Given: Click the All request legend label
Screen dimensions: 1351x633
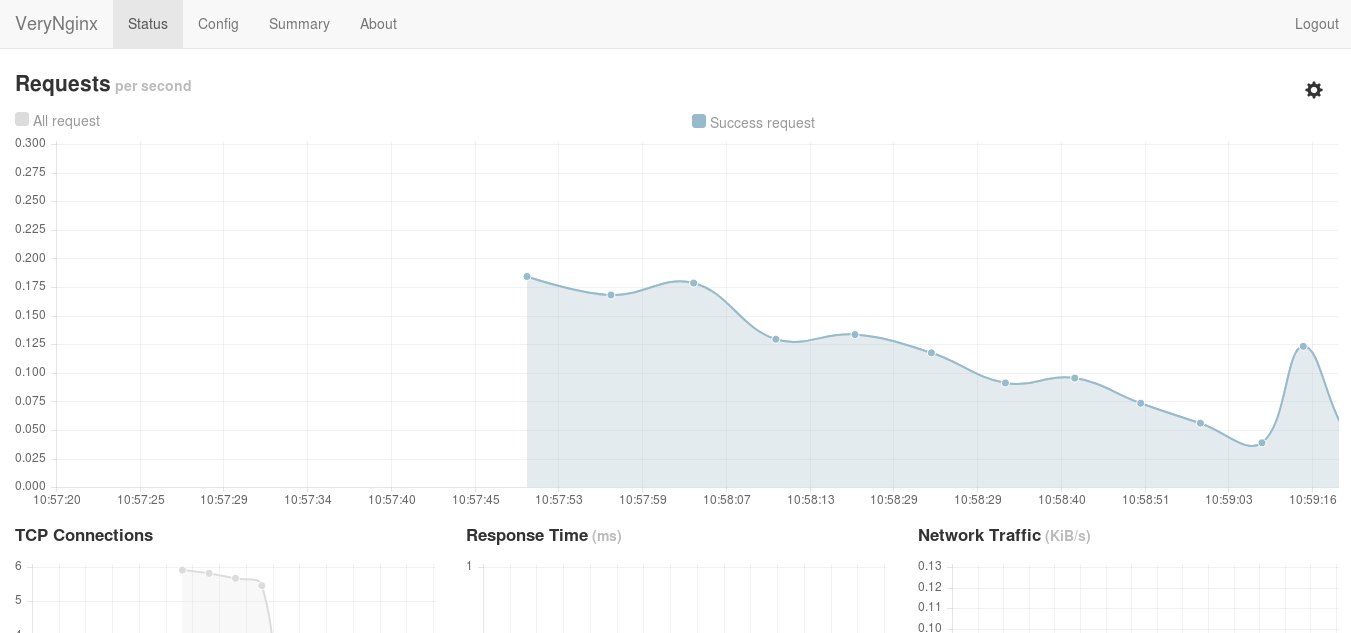Looking at the screenshot, I should [x=67, y=121].
